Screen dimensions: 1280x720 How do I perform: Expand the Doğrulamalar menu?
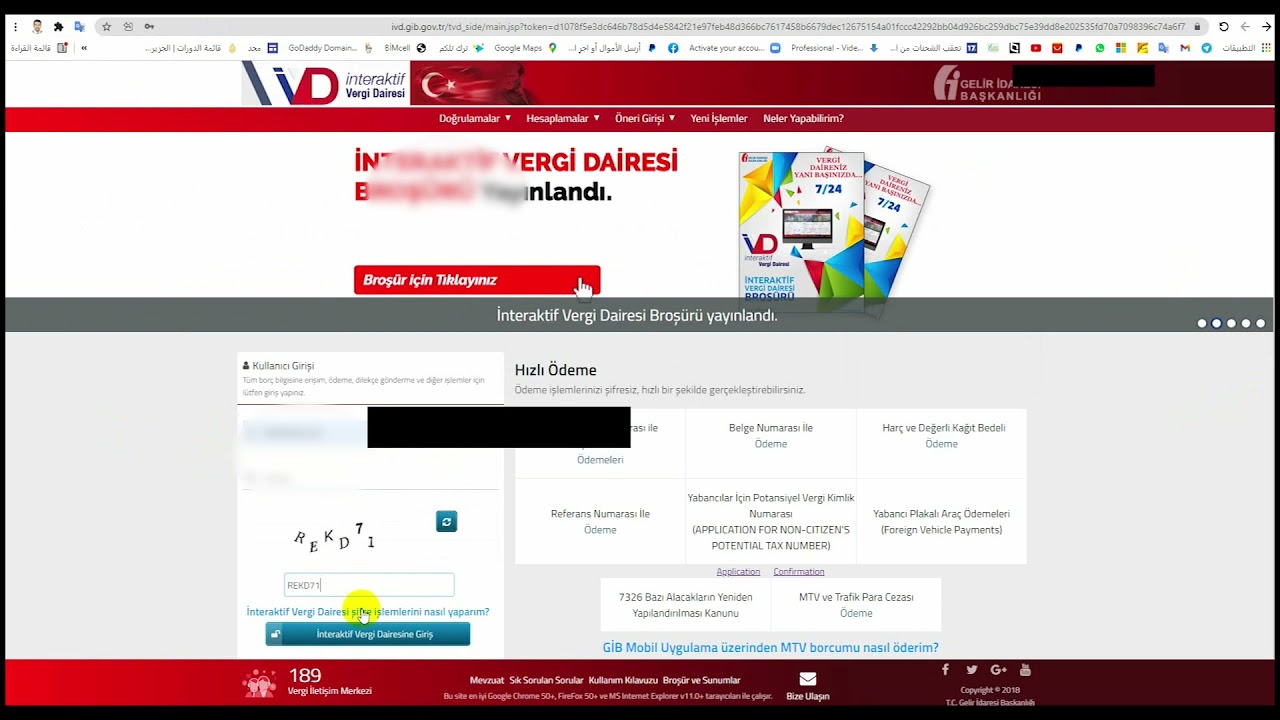coord(475,118)
